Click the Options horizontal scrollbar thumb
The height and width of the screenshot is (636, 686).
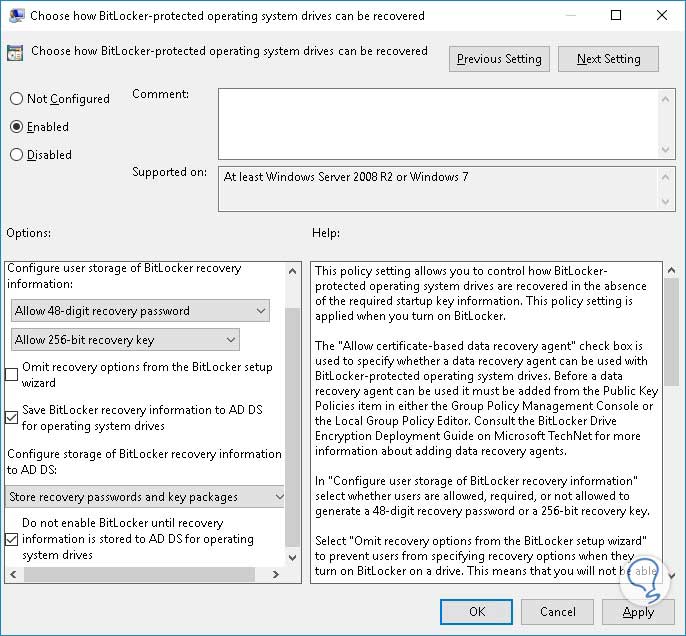click(139, 574)
